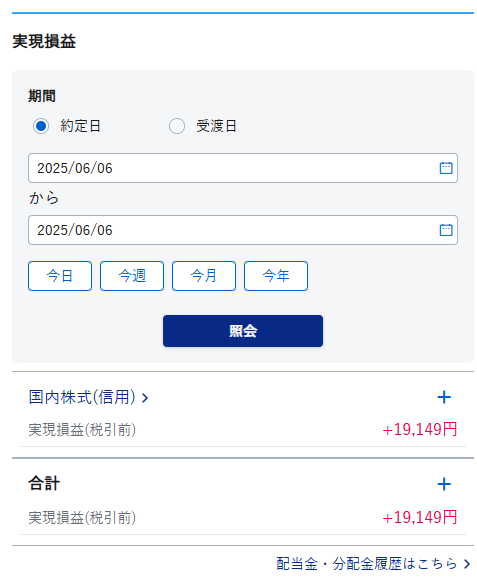Set period with 今日 button
Viewport: 477px width, 586px height.
(60, 276)
